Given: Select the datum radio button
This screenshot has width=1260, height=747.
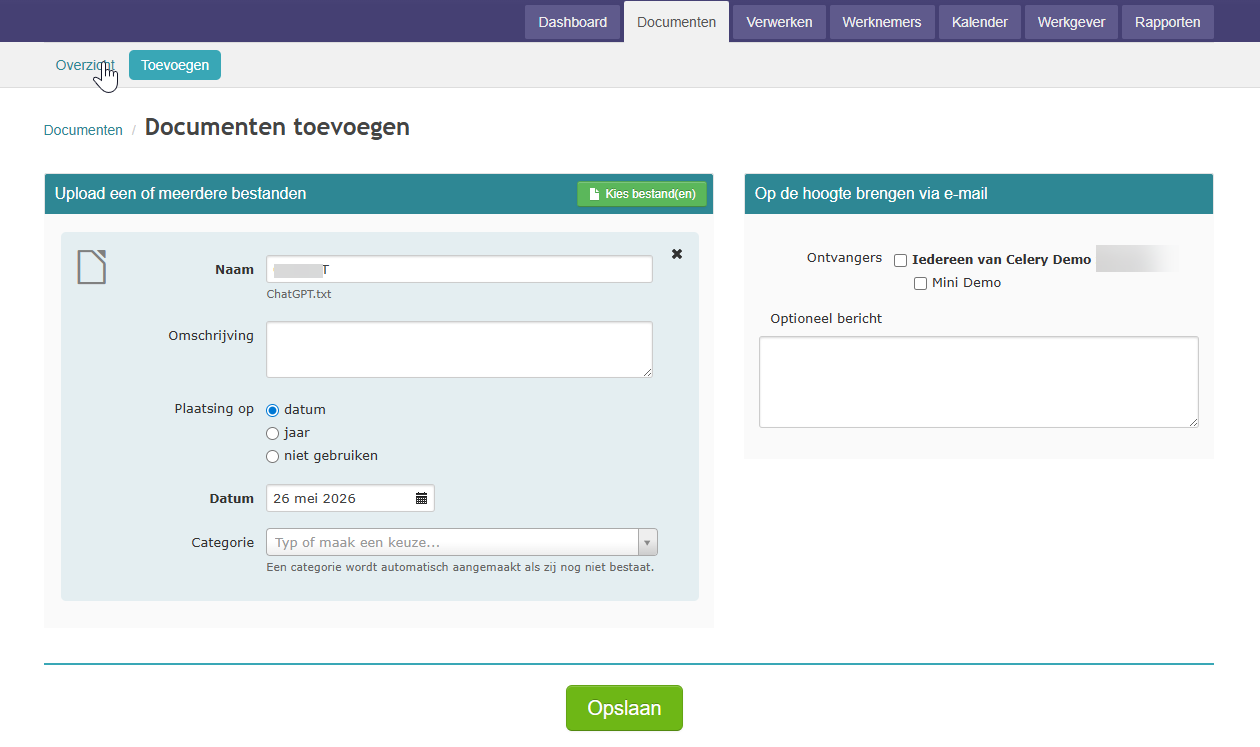Looking at the screenshot, I should 272,410.
